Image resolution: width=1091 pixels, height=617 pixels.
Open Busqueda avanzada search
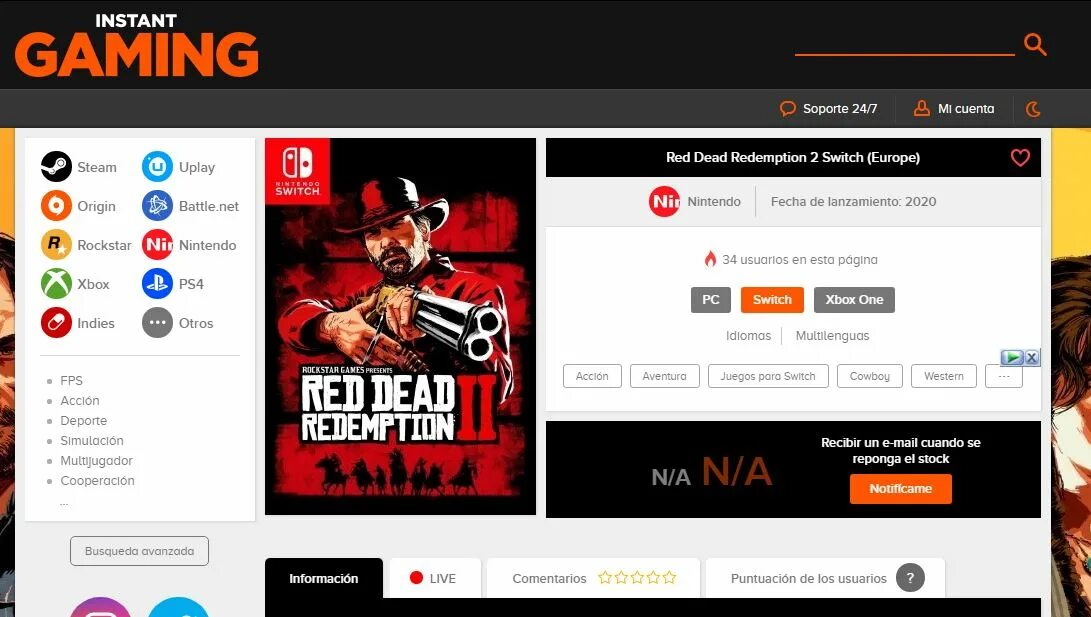(139, 551)
